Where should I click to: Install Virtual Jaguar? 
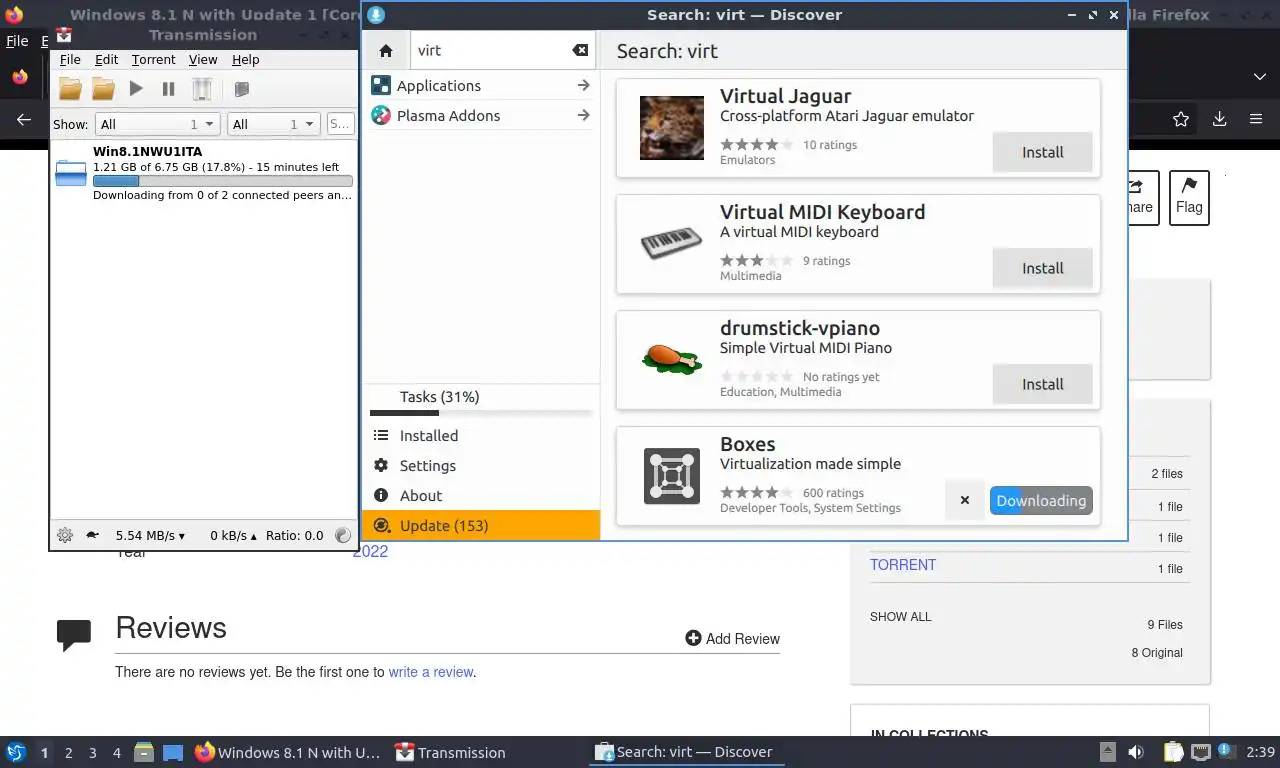[x=1042, y=152]
